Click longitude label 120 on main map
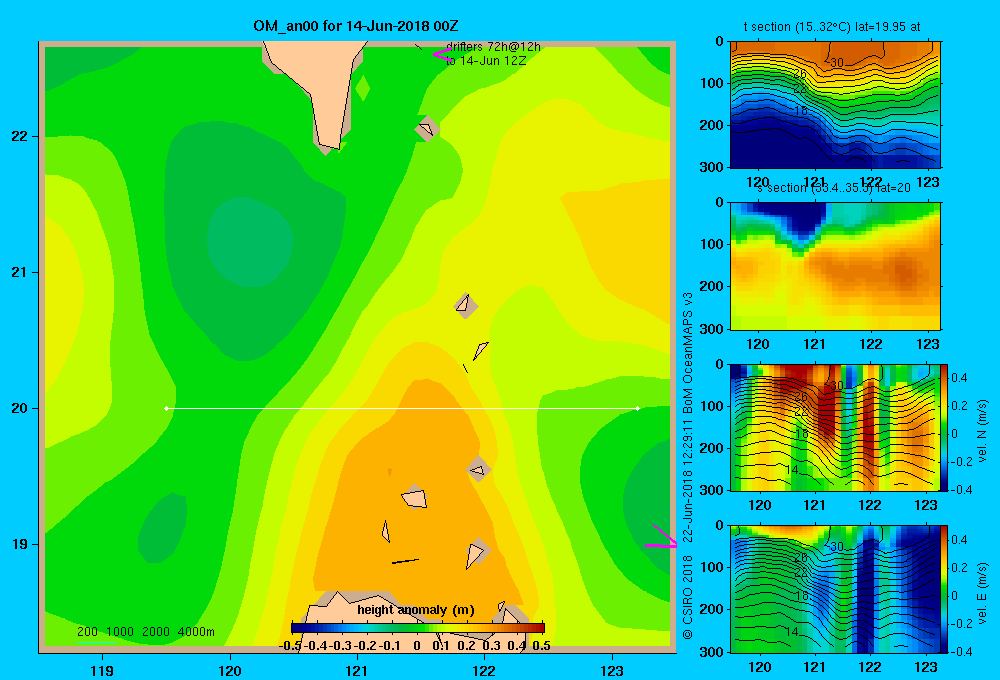This screenshot has height=680, width=1000. coord(230,670)
